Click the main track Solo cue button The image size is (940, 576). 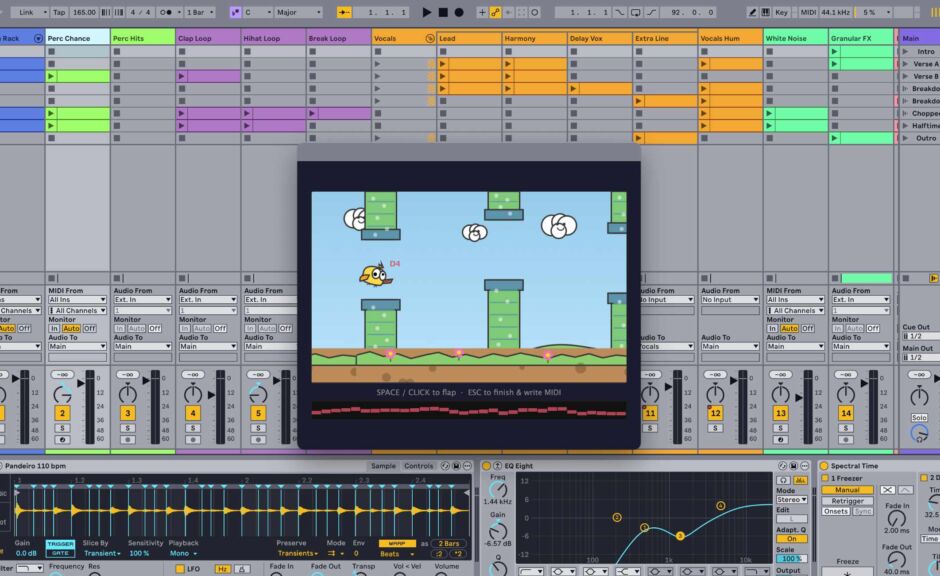[919, 418]
